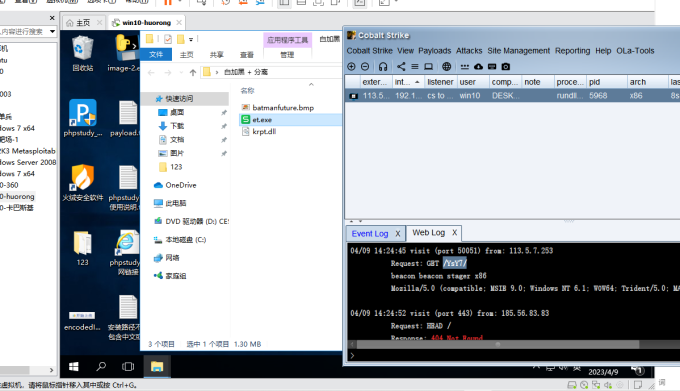Open screenshots via camera icon
The height and width of the screenshot is (391, 680).
(x=506, y=67)
